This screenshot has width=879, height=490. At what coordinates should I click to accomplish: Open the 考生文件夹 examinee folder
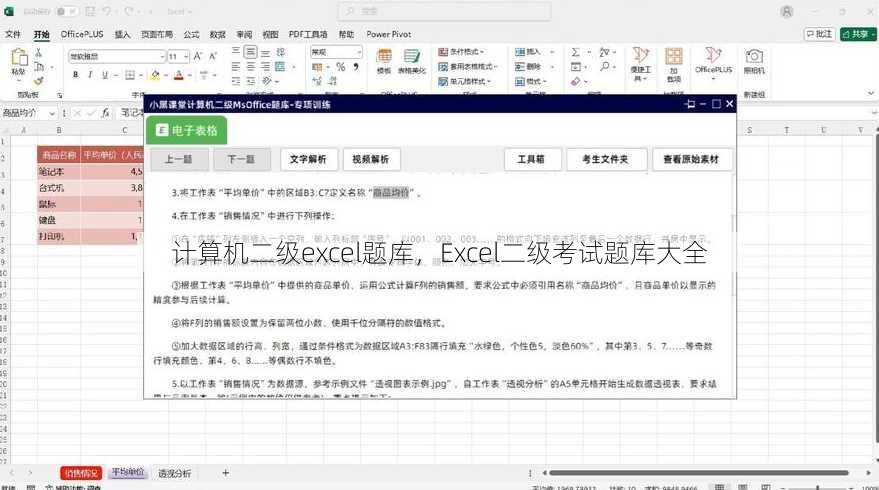[605, 160]
